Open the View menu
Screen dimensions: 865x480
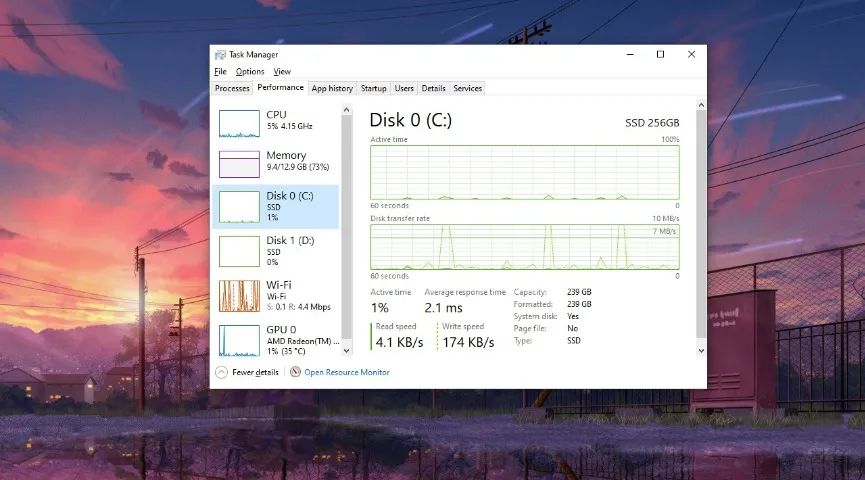(282, 71)
